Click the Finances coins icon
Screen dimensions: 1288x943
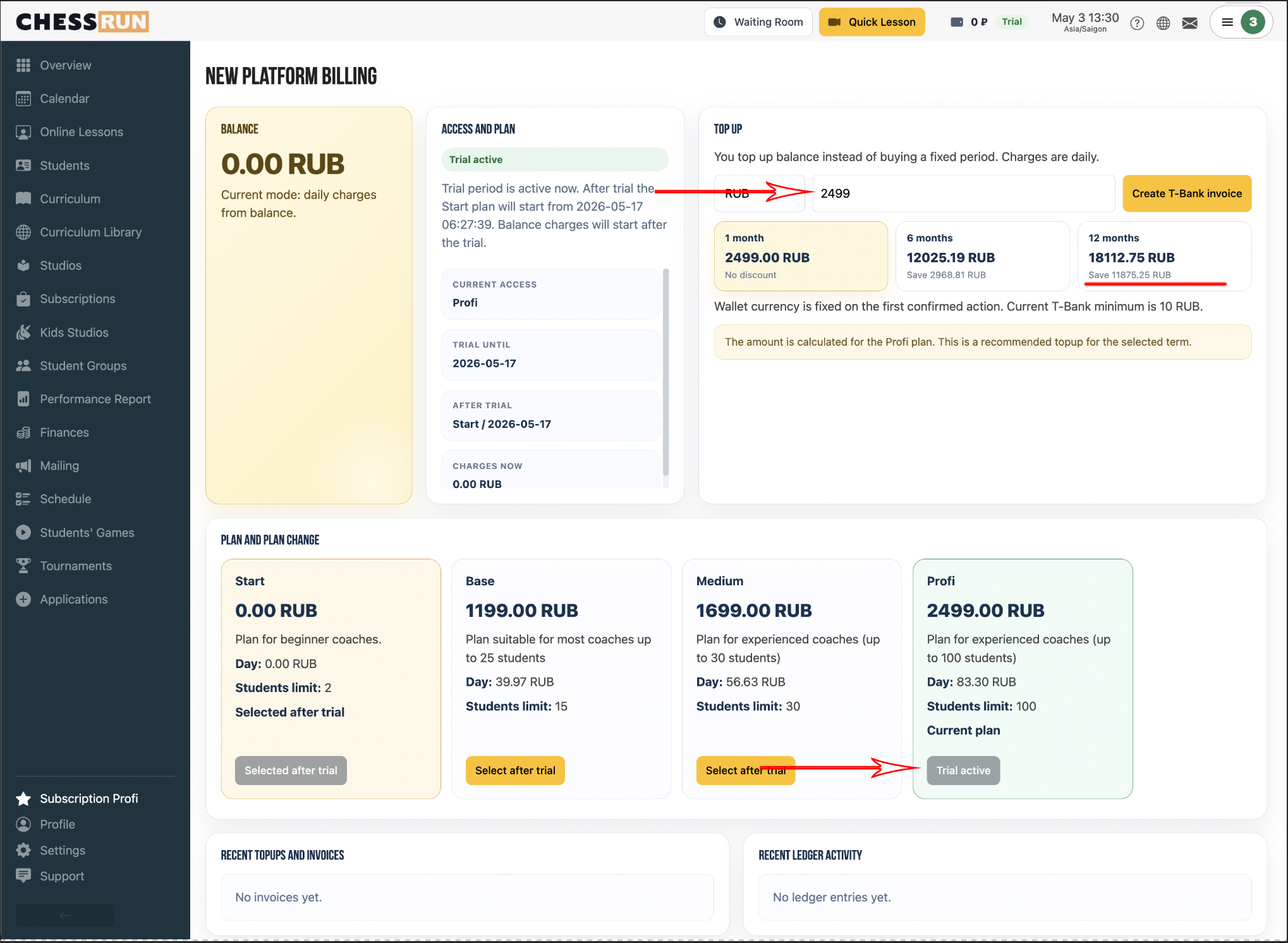pyautogui.click(x=23, y=432)
